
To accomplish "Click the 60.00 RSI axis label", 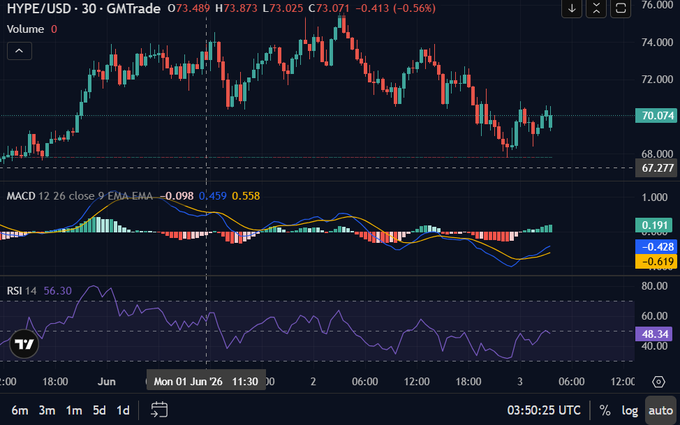I will [655, 316].
